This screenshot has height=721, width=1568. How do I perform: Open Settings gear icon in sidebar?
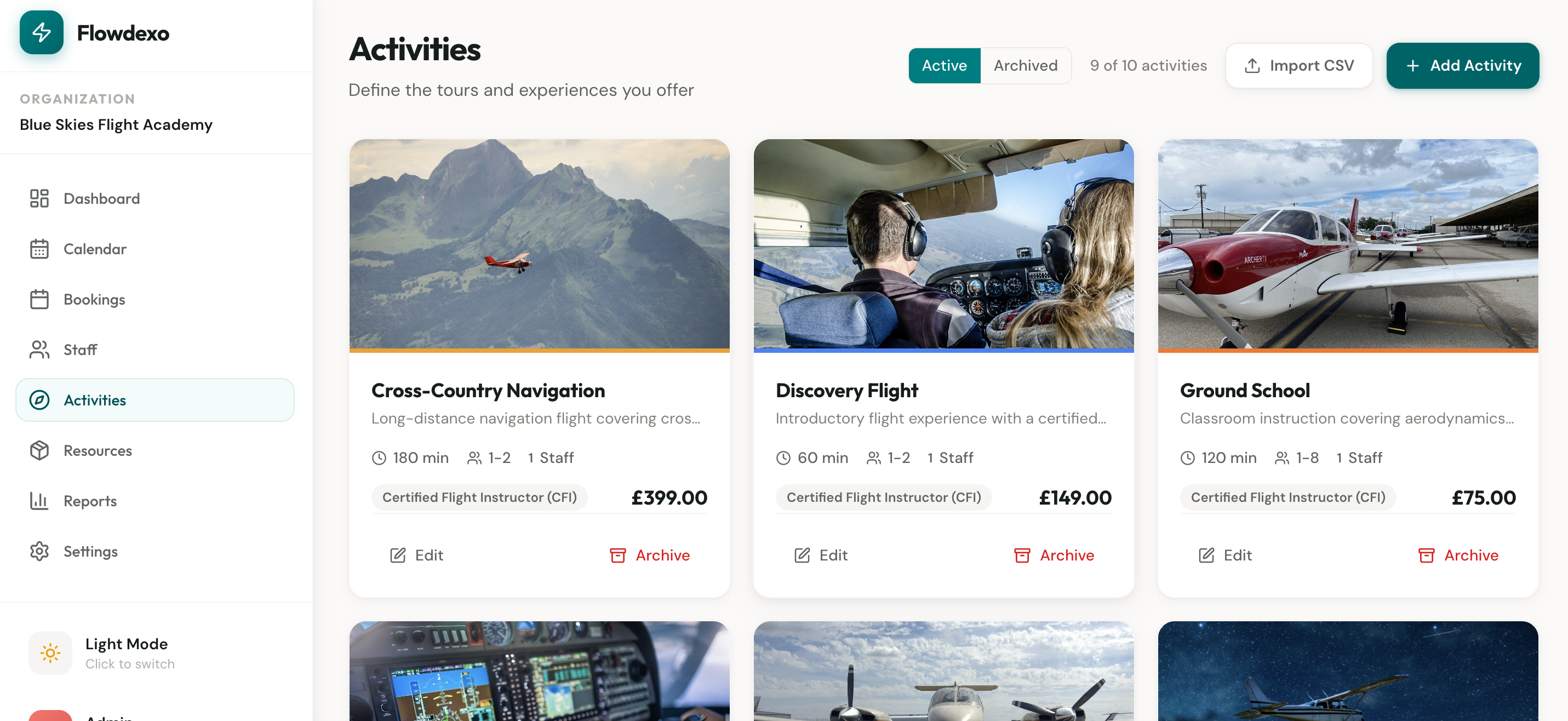pyautogui.click(x=39, y=551)
